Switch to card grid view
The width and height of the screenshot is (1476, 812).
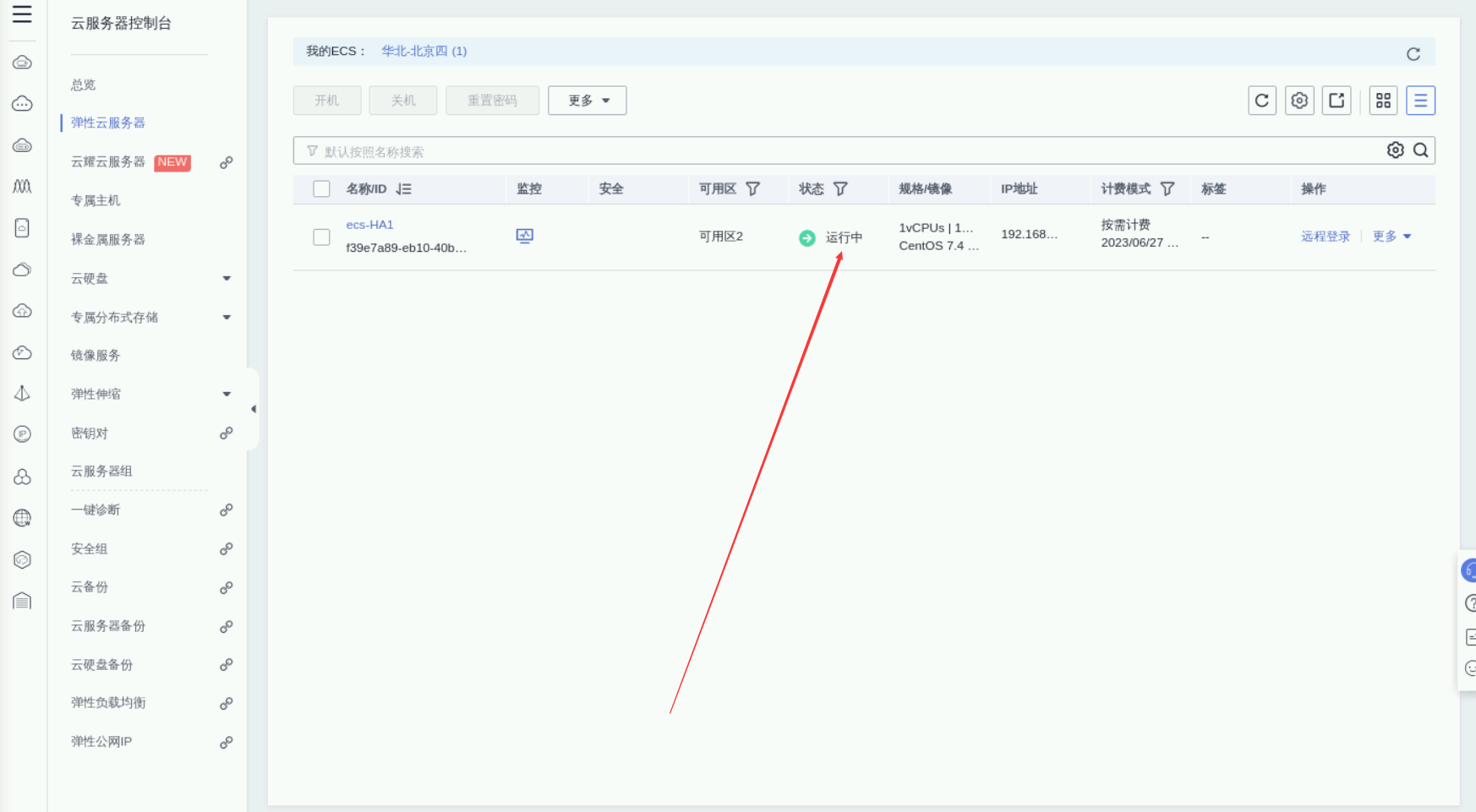pos(1383,101)
